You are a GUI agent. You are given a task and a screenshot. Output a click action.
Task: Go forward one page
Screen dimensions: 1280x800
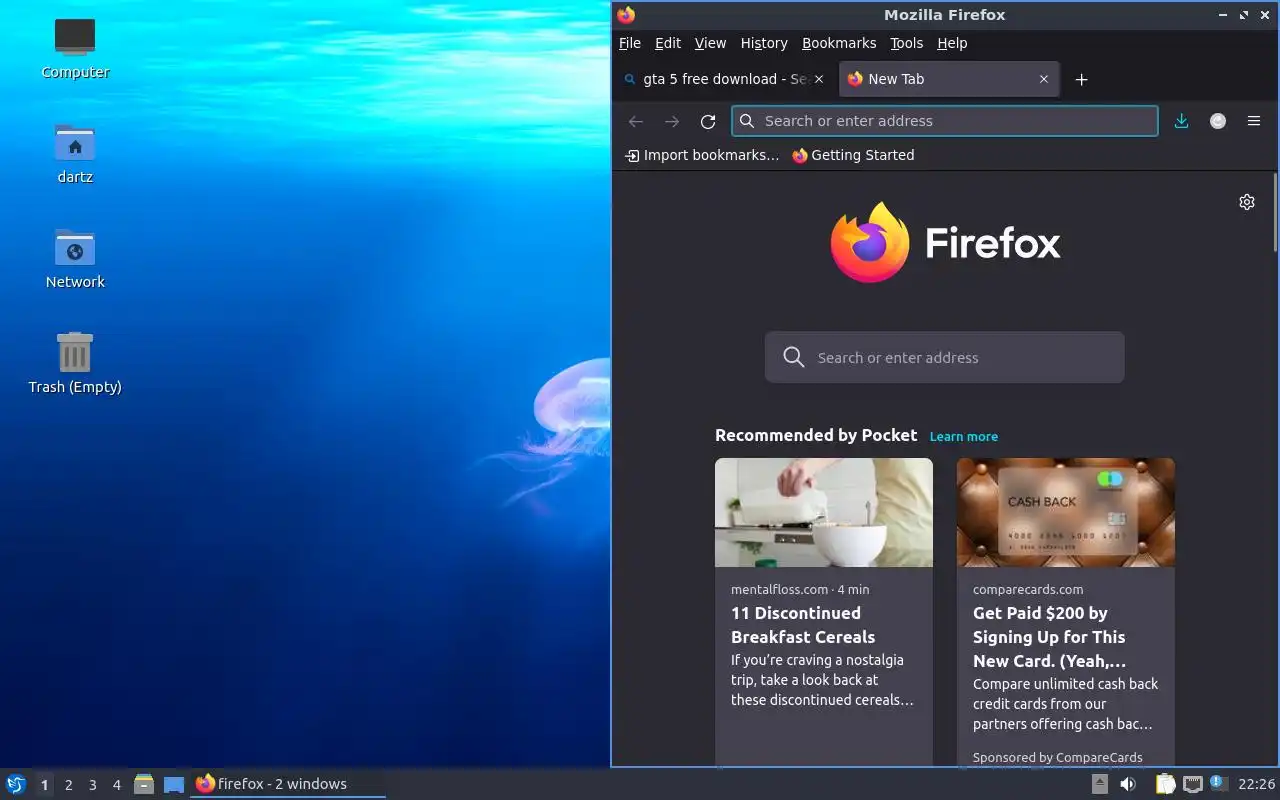pyautogui.click(x=672, y=121)
